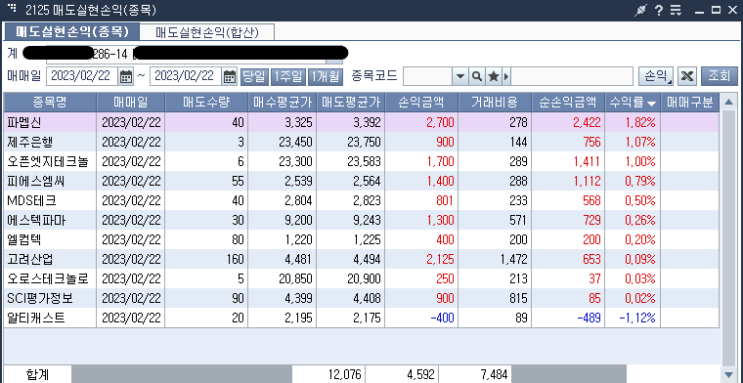Click the 순손익금액 column header
The width and height of the screenshot is (743, 383).
[x=568, y=102]
